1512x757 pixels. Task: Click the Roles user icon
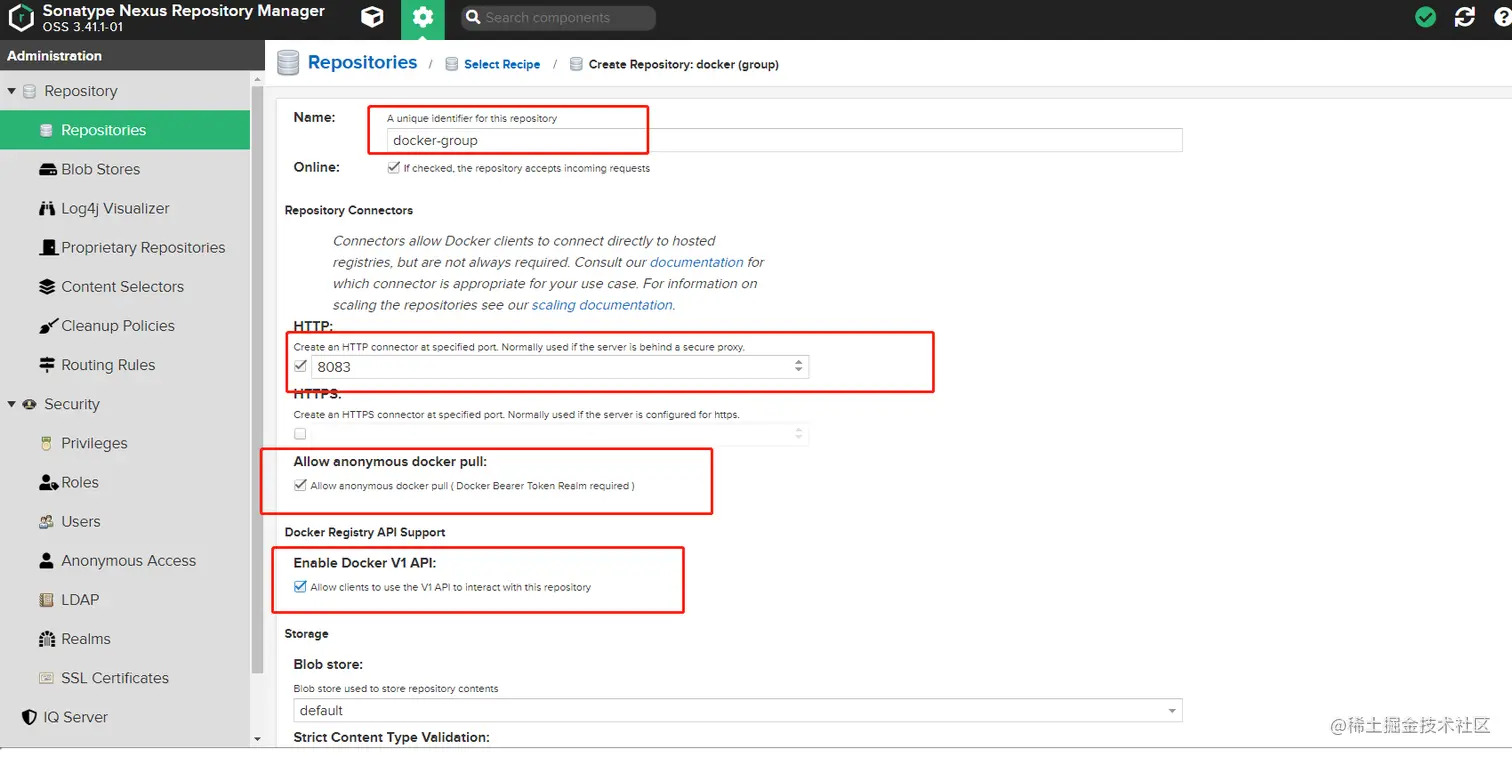click(x=48, y=482)
